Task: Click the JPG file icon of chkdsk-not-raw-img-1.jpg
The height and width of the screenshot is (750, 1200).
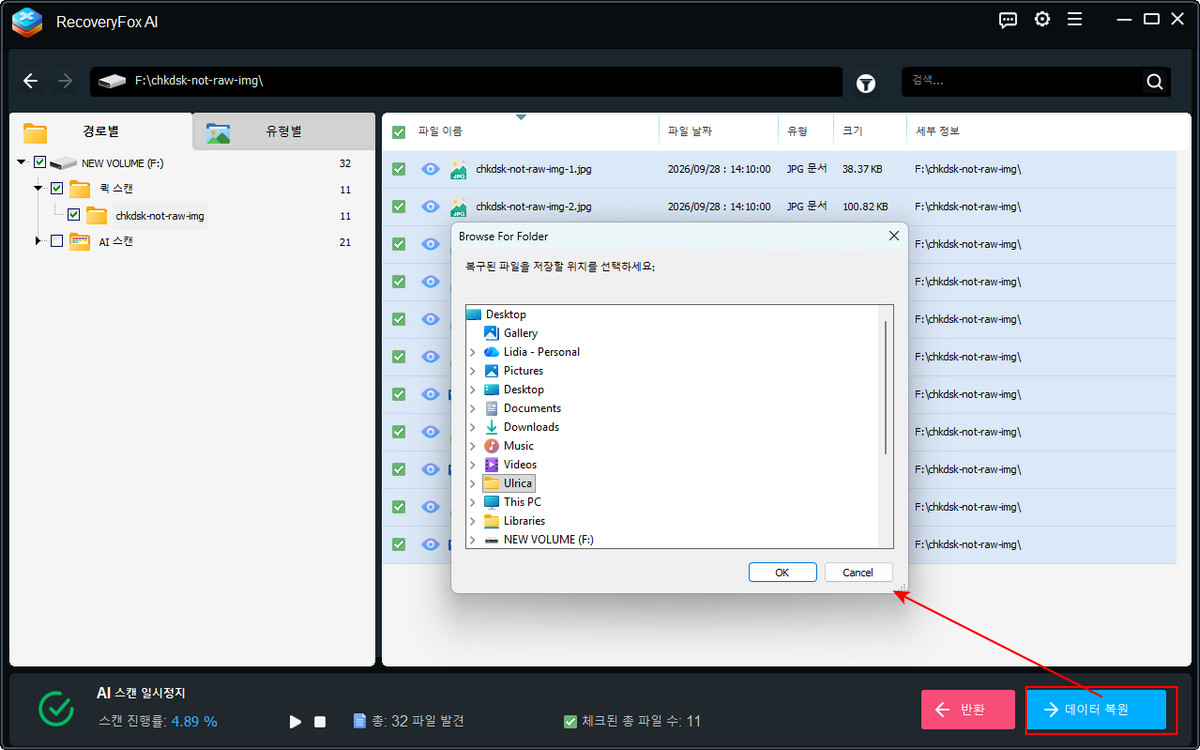Action: tap(458, 169)
